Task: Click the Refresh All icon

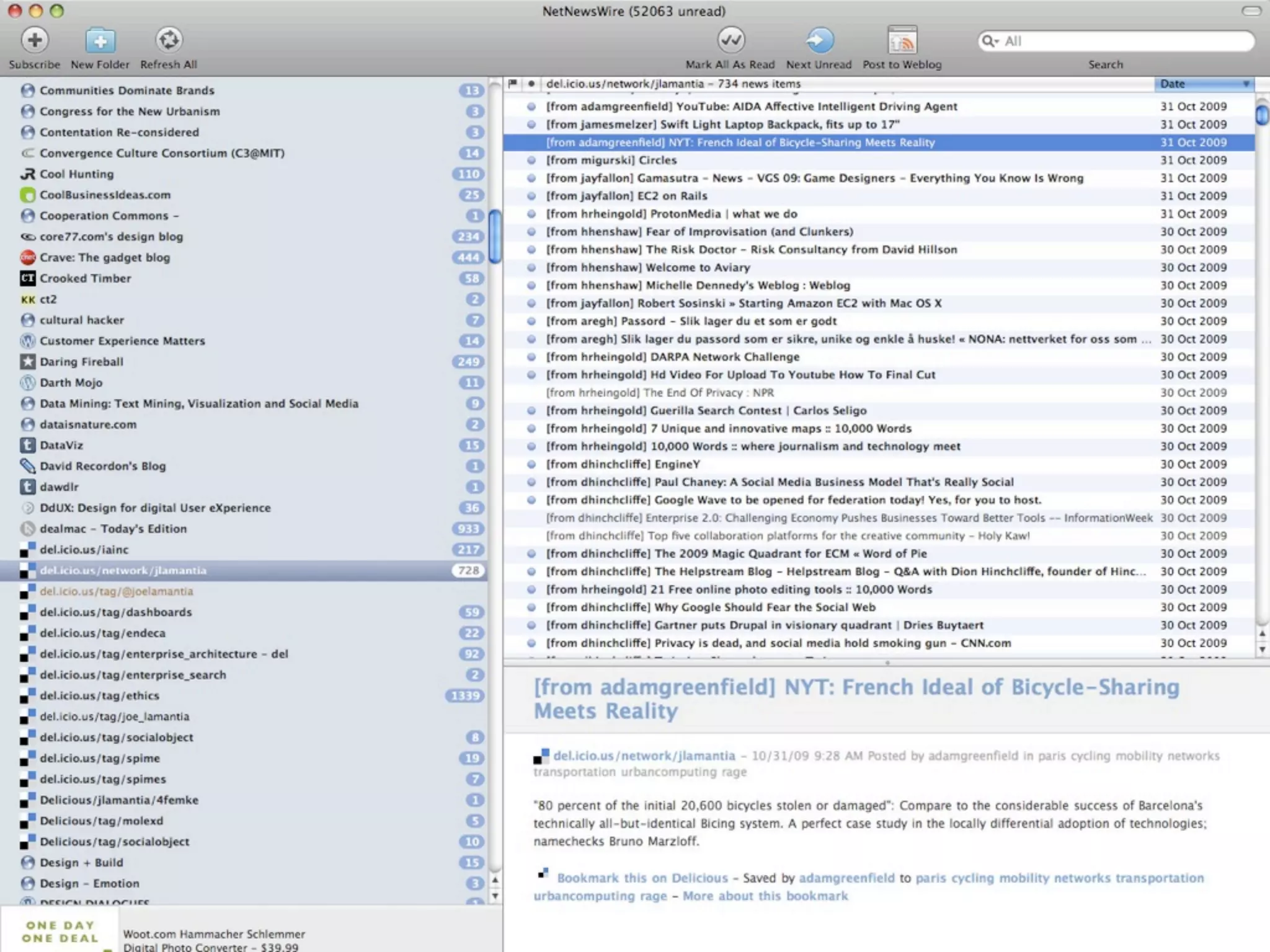Action: point(169,41)
